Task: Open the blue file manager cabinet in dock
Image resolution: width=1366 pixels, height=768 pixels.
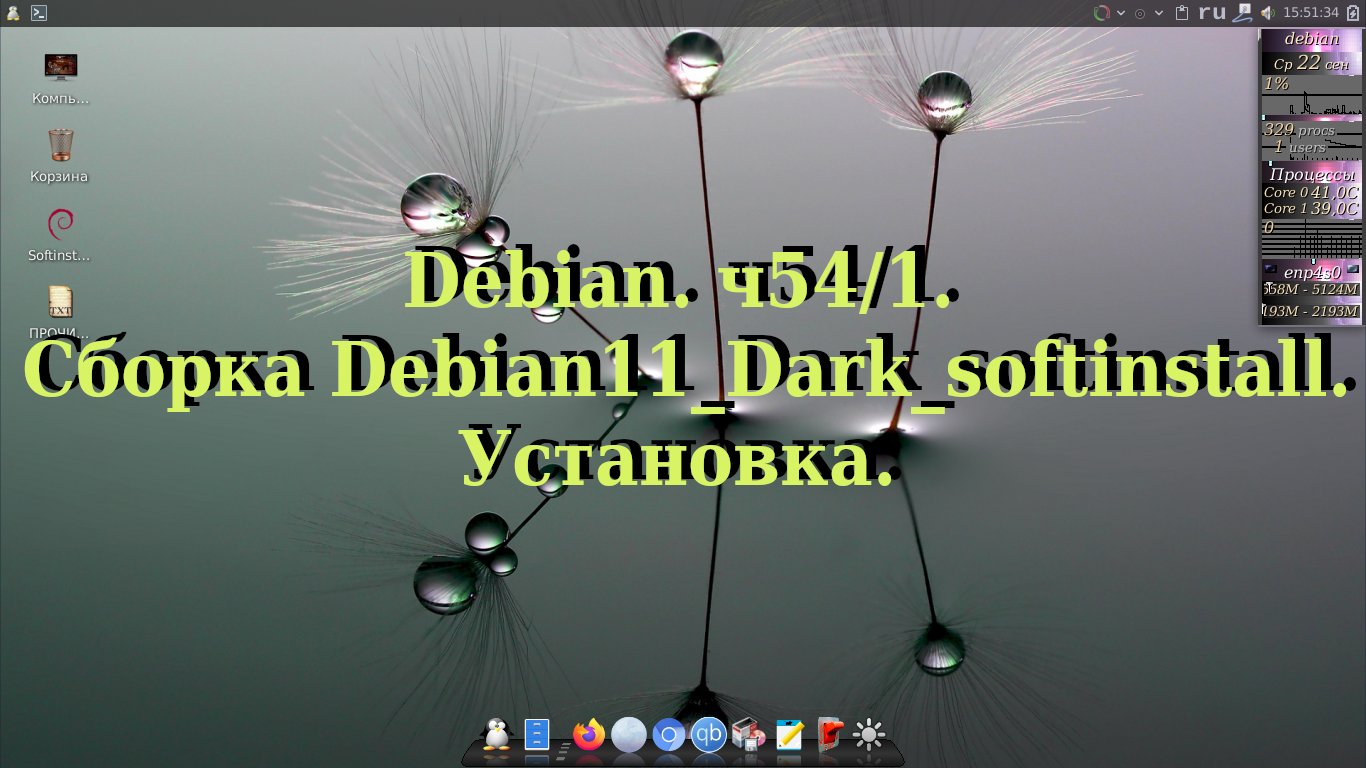Action: pos(537,735)
